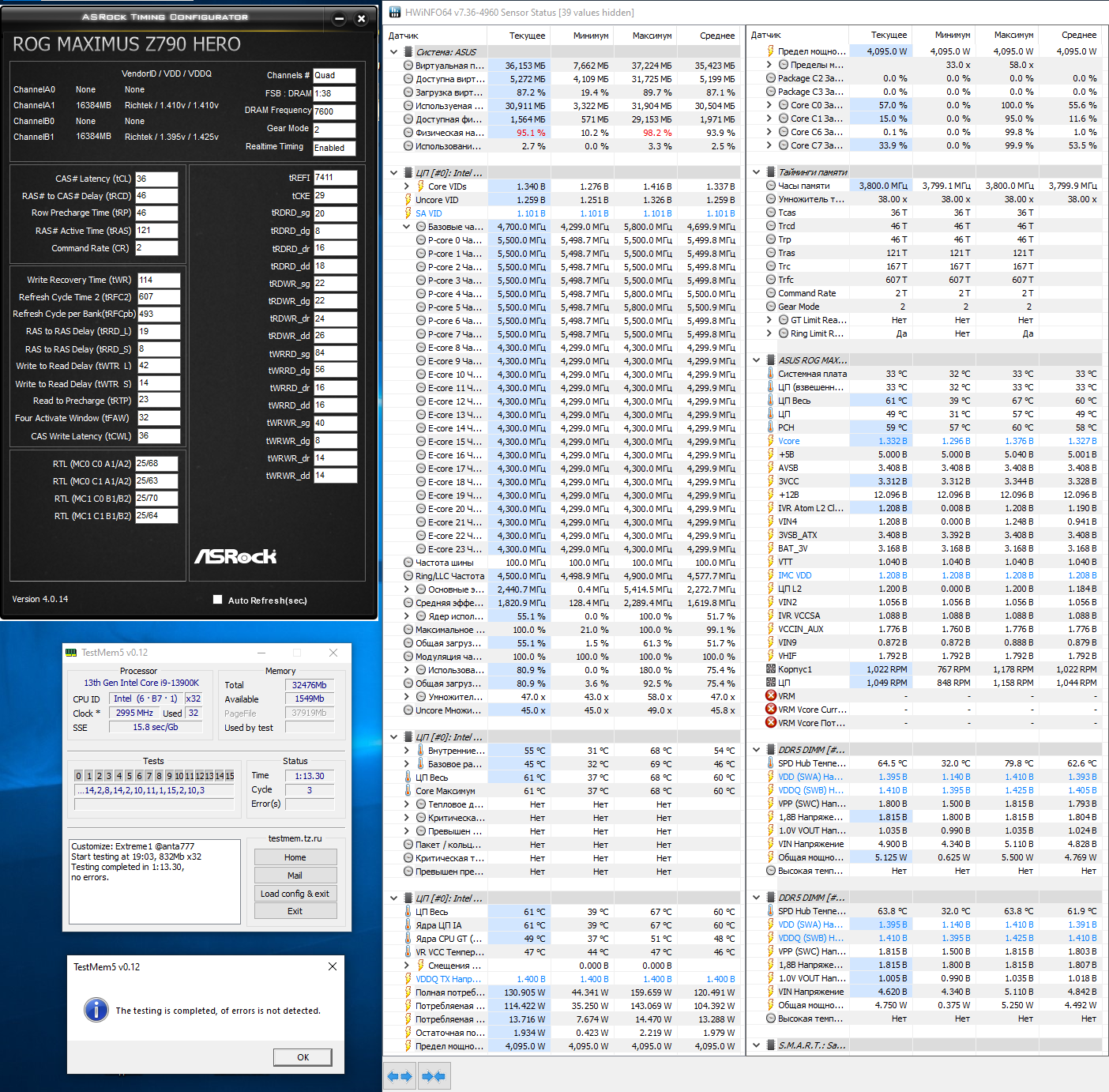Click the Four Activate Window (tFAW) field

[x=159, y=418]
